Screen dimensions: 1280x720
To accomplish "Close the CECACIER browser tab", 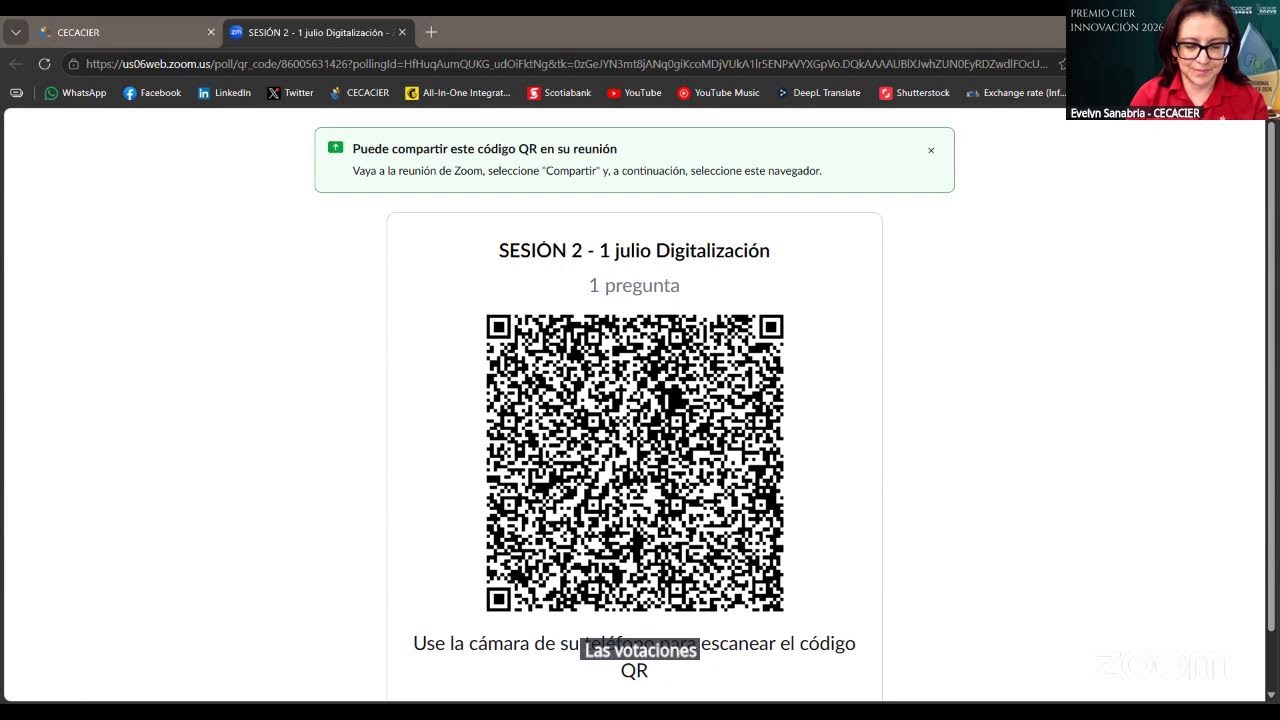I will point(211,32).
